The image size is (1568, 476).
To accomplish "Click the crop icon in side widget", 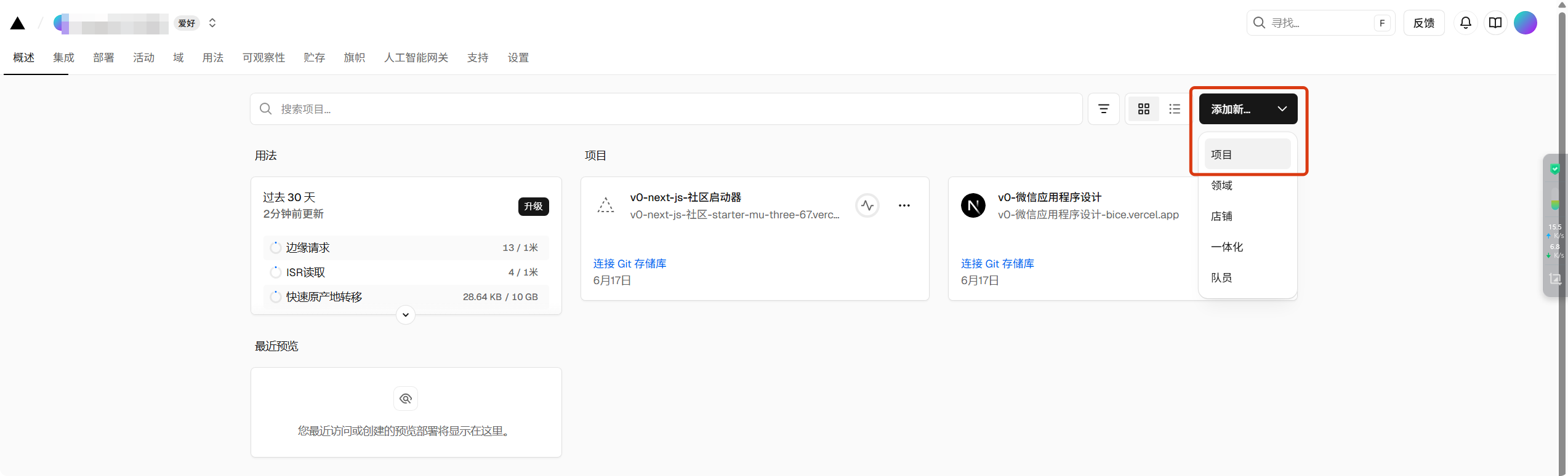I will [x=1555, y=279].
